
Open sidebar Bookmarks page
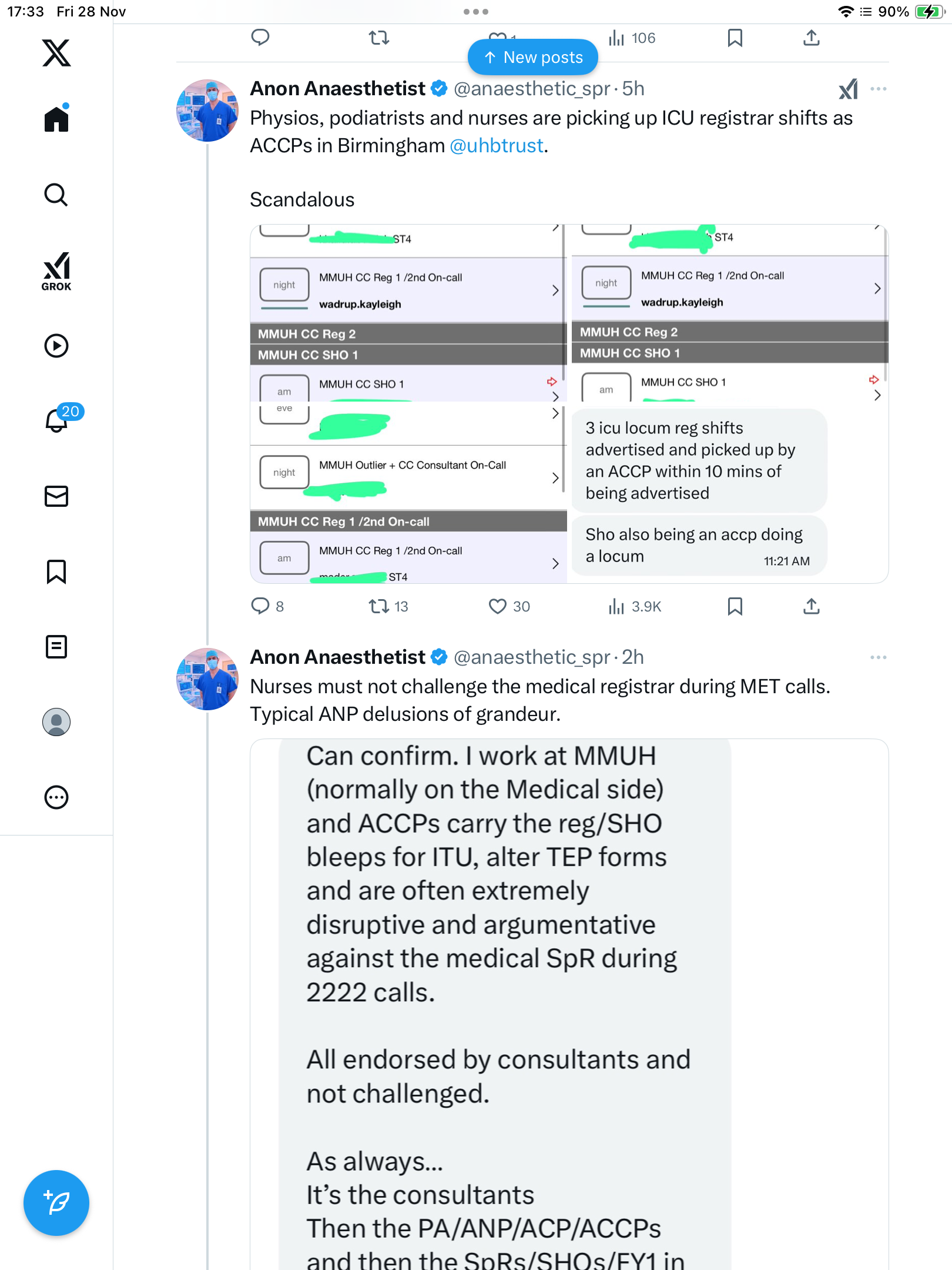coord(56,571)
